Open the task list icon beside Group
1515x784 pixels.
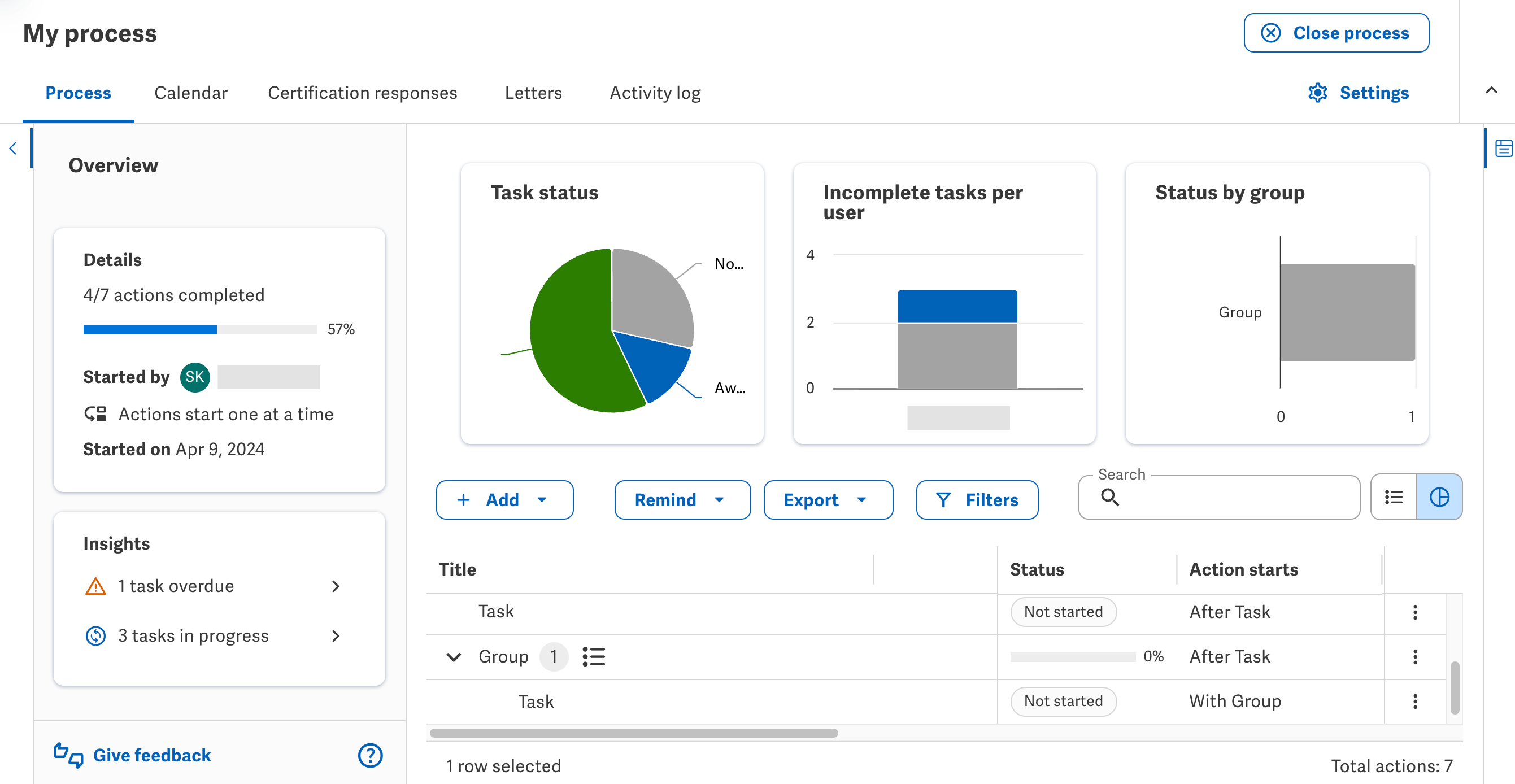pyautogui.click(x=594, y=656)
